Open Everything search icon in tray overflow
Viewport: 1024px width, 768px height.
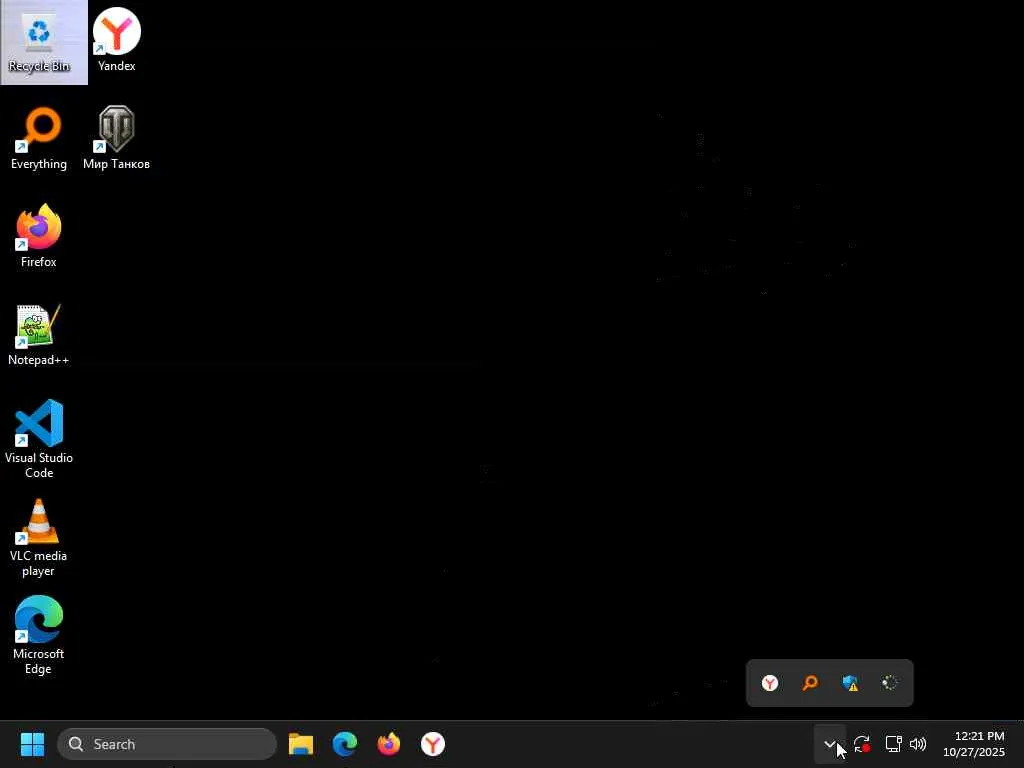(x=810, y=683)
